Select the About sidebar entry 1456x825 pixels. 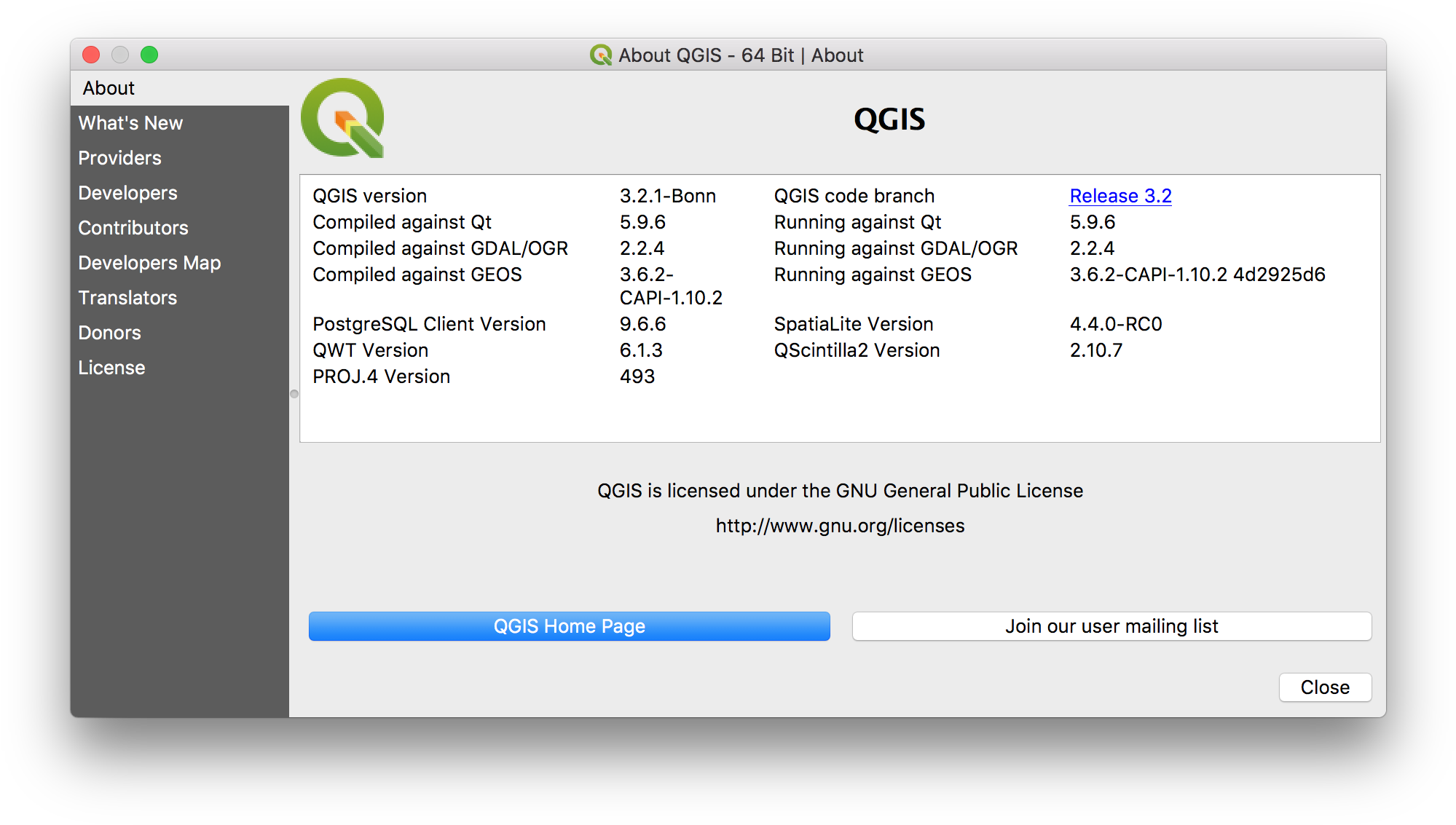[x=108, y=88]
